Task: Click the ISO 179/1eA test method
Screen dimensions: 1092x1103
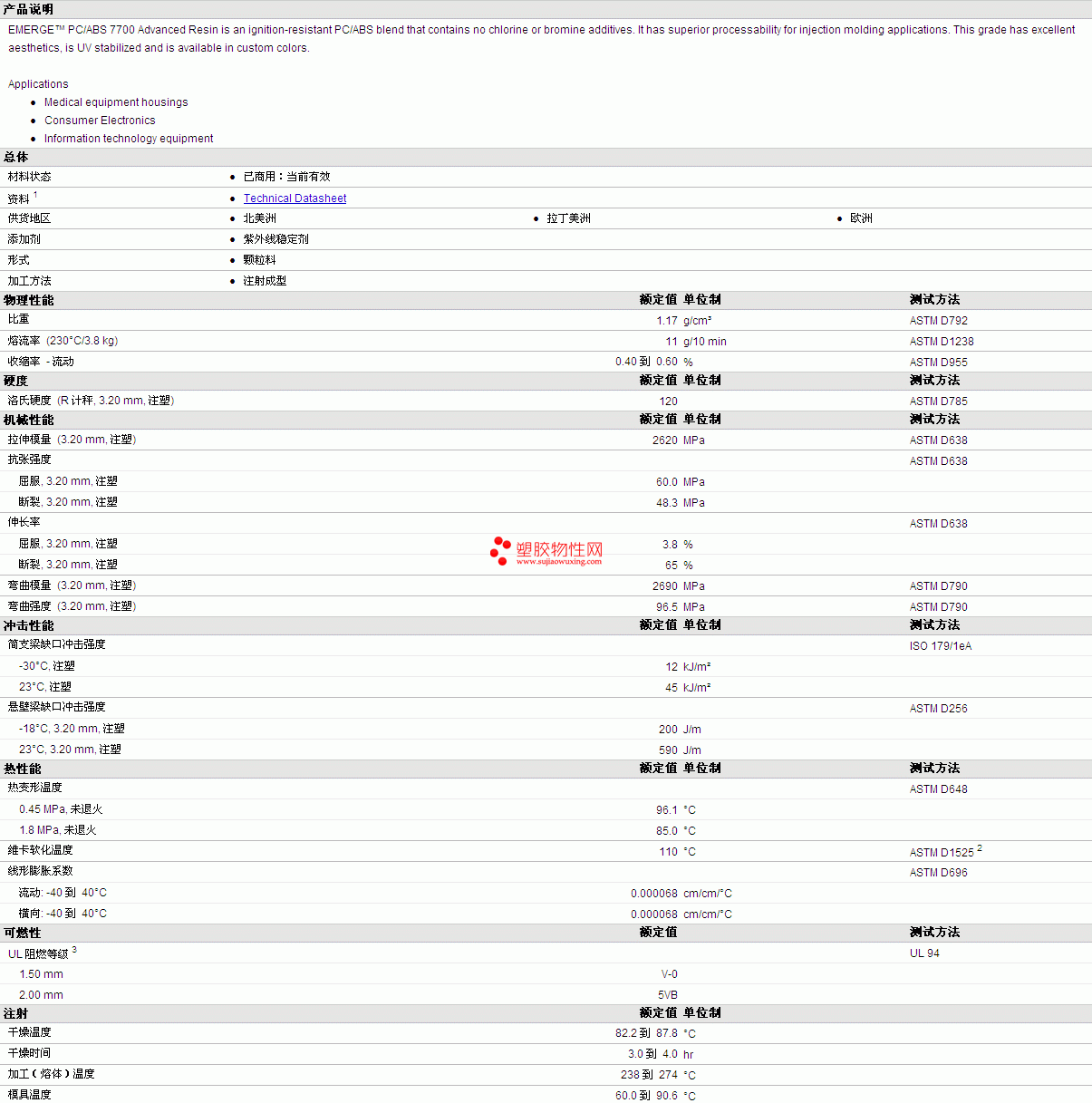Action: (940, 646)
